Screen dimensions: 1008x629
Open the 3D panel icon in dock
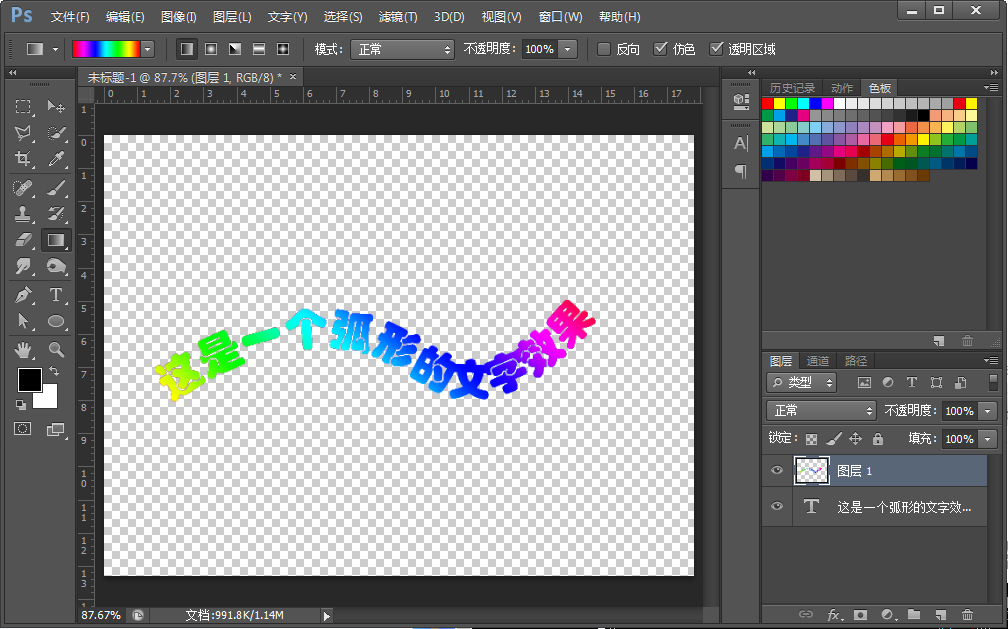point(741,100)
